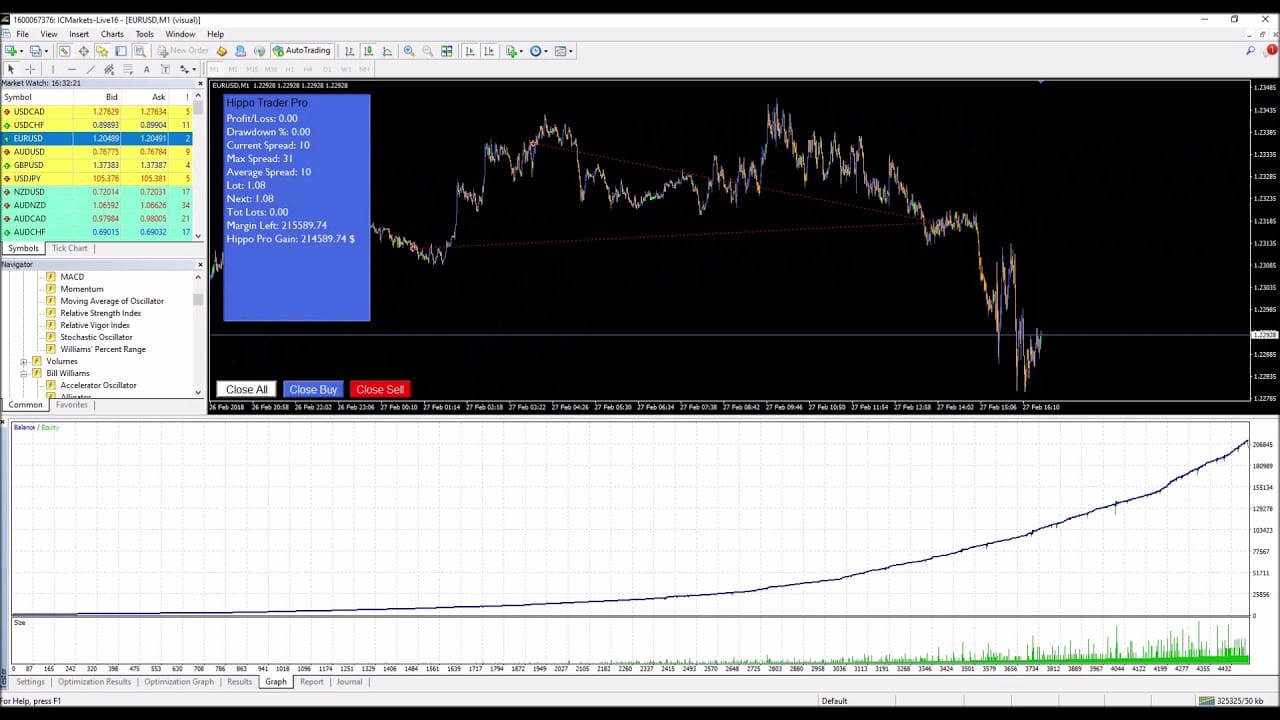Switch to the Tick Chart tab
Image resolution: width=1280 pixels, height=720 pixels.
point(70,248)
